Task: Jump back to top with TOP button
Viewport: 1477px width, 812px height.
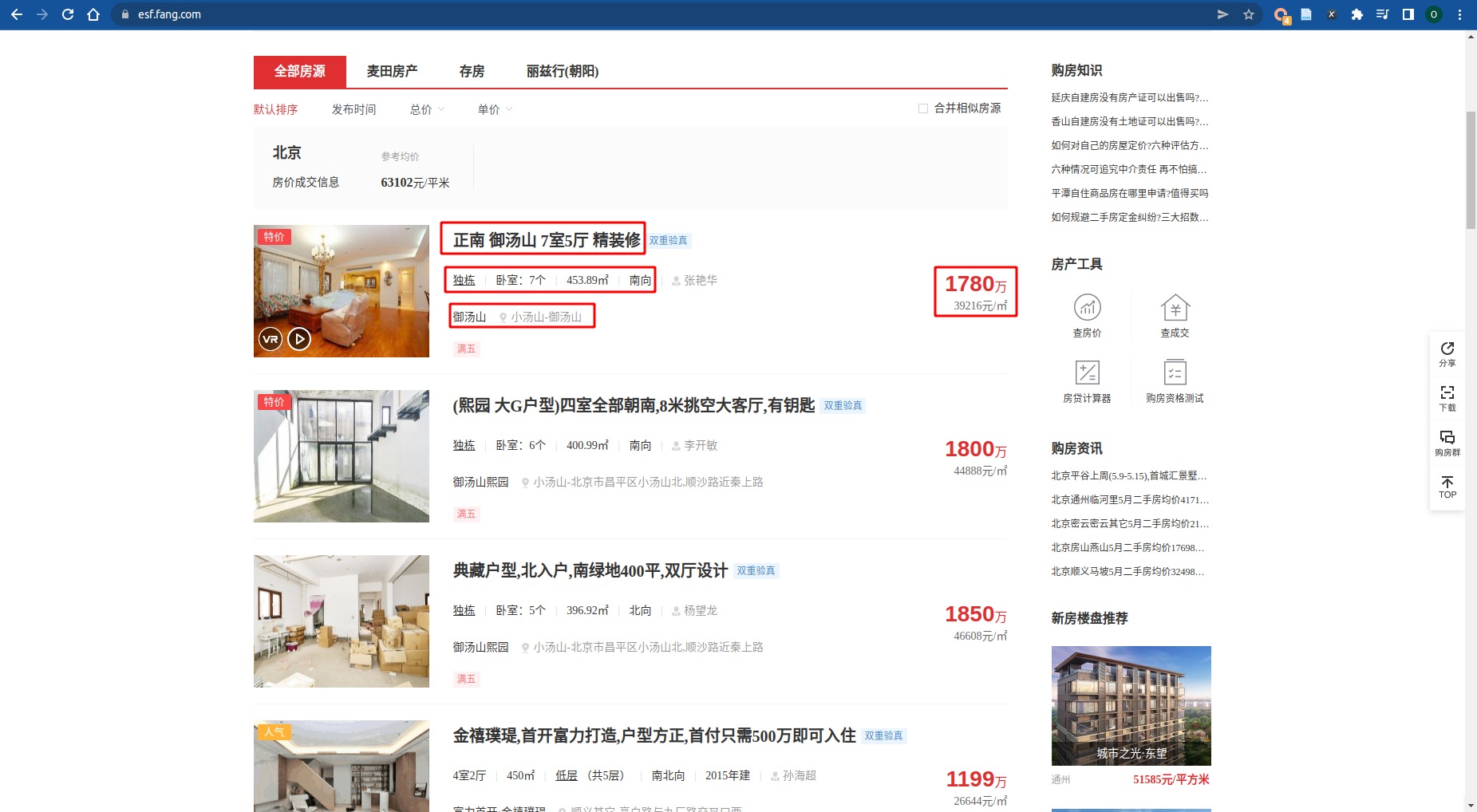Action: (1447, 487)
